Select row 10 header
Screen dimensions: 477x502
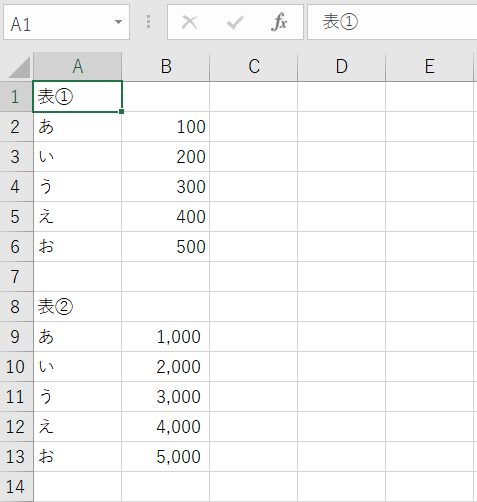[16, 367]
